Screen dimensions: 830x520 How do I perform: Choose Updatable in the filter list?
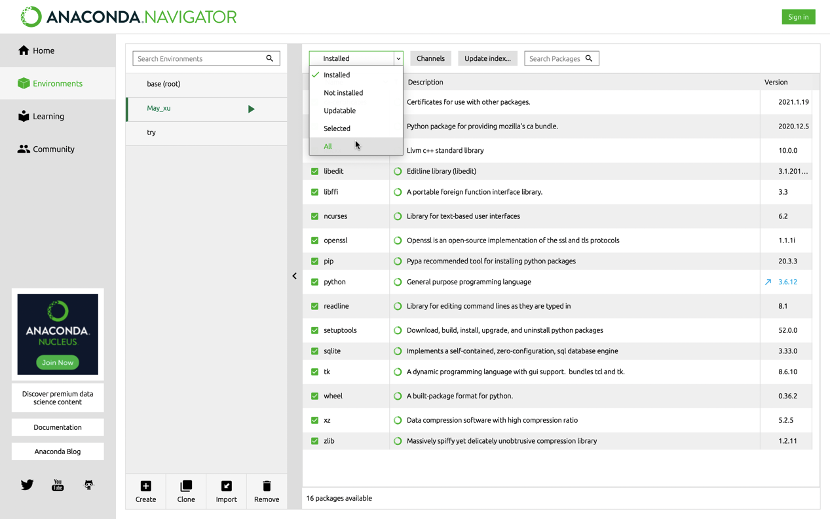(x=356, y=111)
